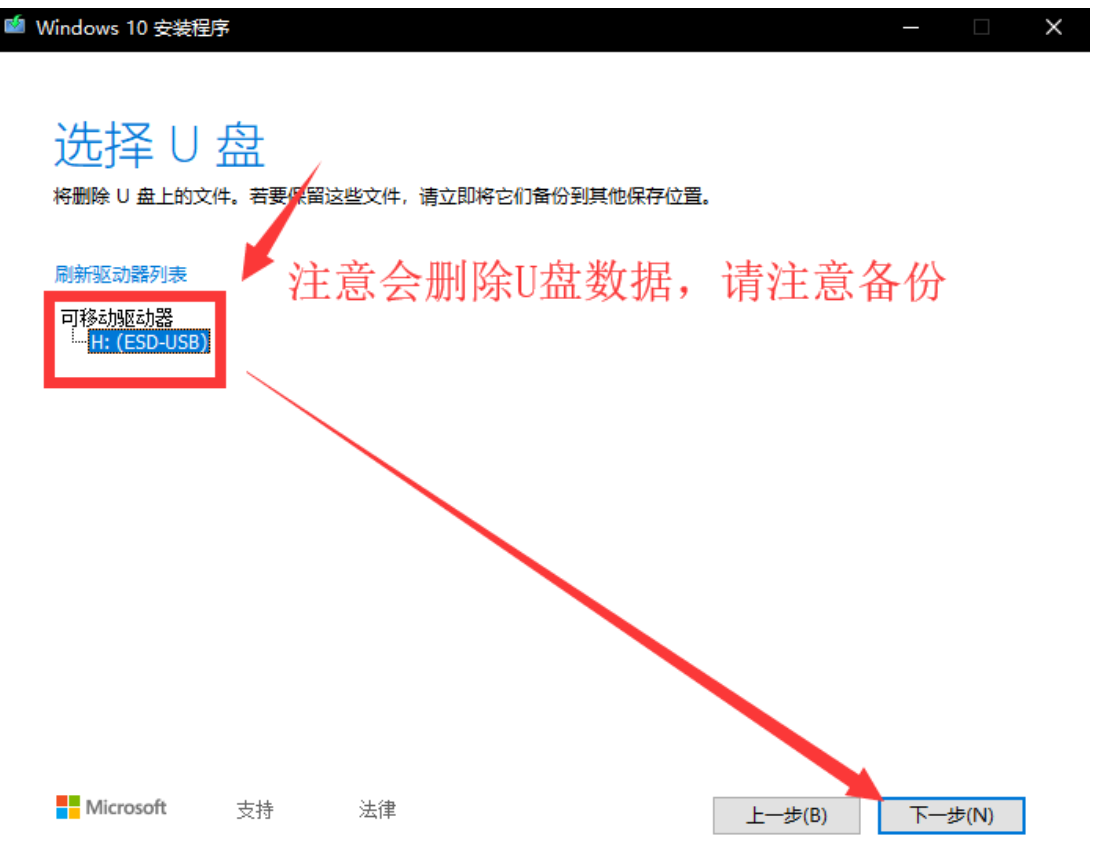Click the Windows 10 安装程序 title text
Screen dimensions: 1102x847
pos(133,27)
